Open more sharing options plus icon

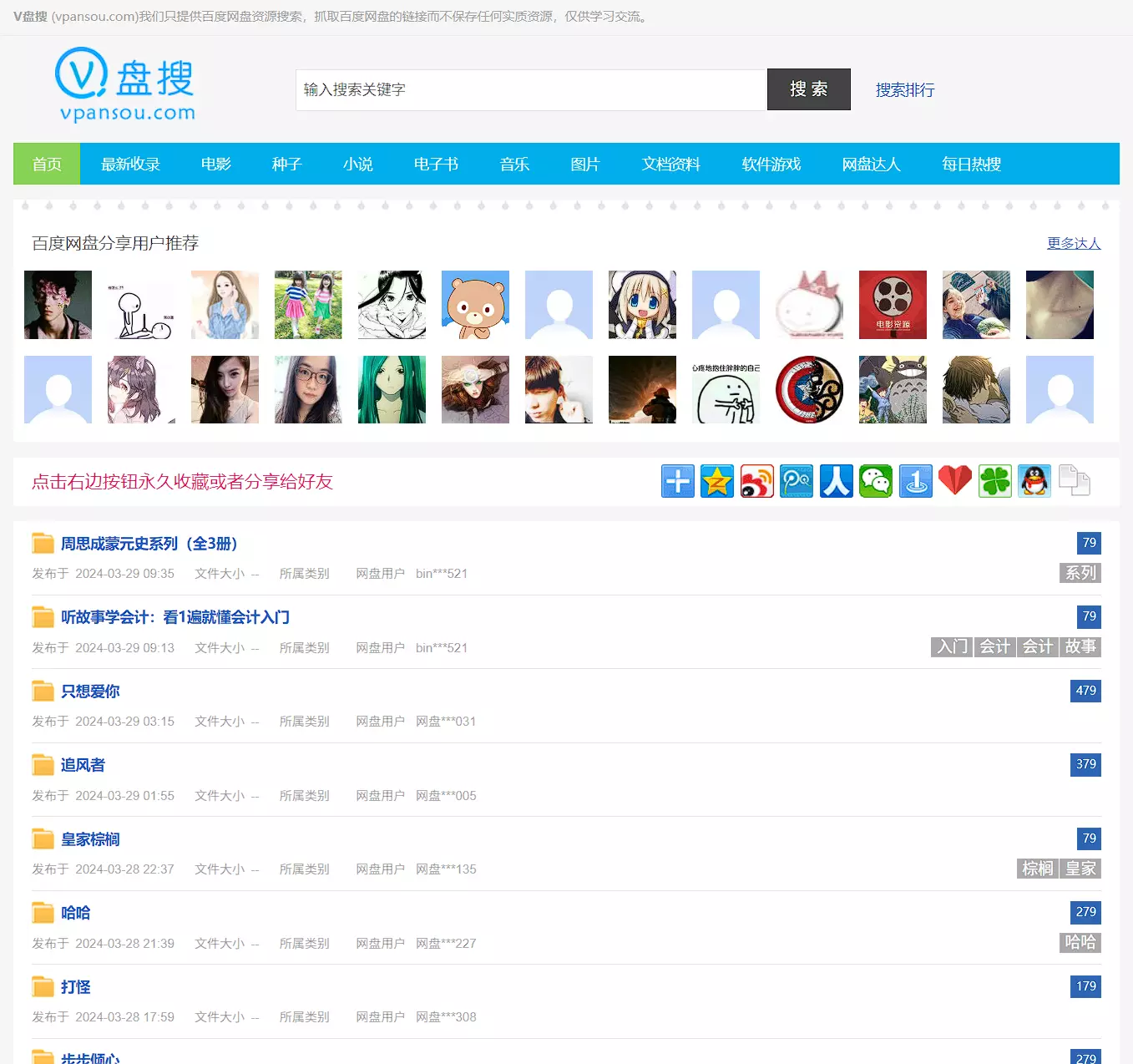pos(677,481)
